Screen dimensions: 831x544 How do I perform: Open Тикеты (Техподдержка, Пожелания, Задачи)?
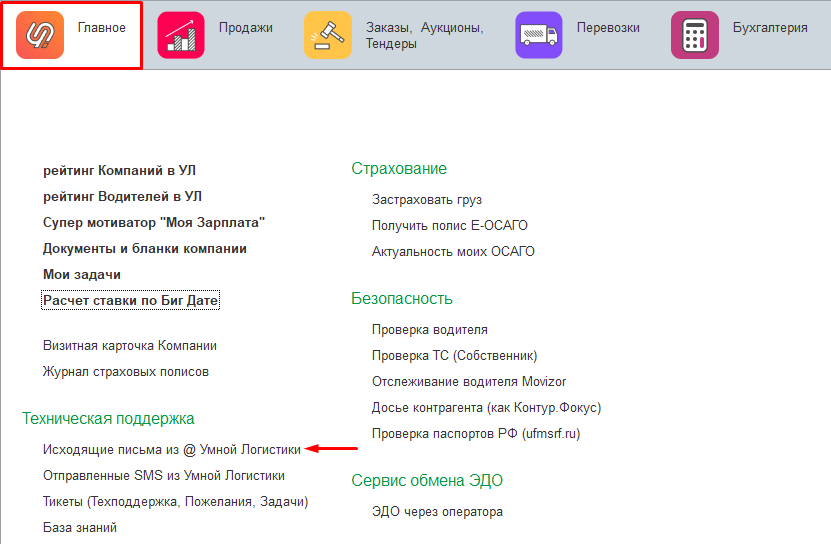[x=175, y=502]
